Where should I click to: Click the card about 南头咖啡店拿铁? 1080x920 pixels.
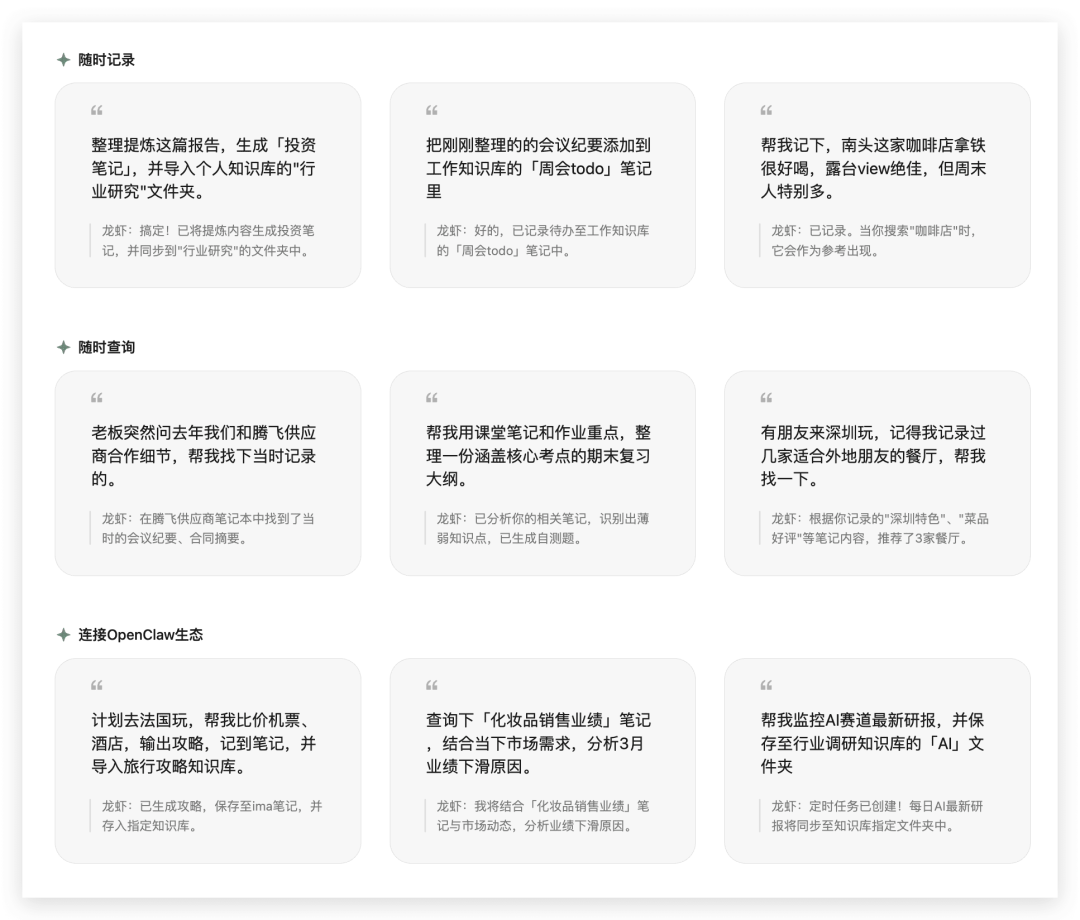coord(879,185)
